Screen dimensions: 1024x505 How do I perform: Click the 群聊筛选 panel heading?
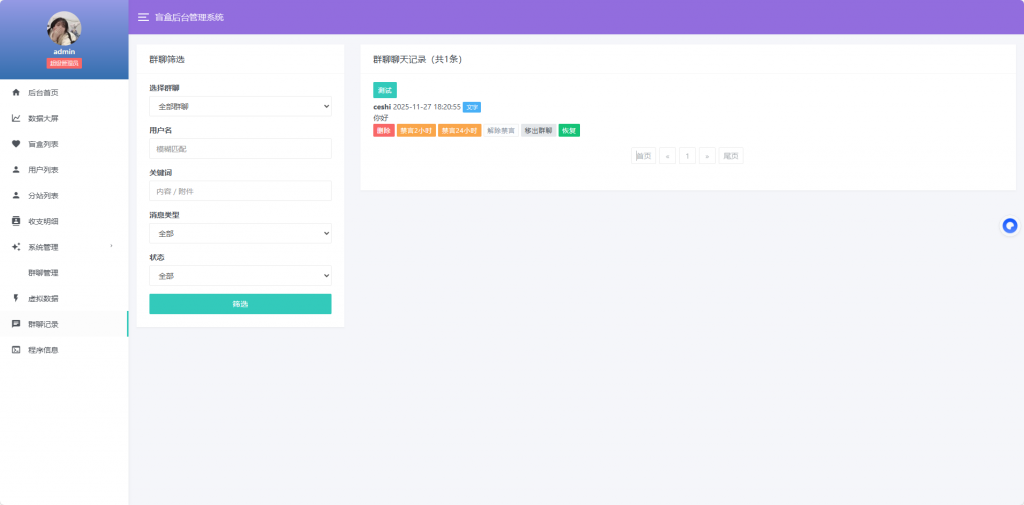[x=167, y=59]
